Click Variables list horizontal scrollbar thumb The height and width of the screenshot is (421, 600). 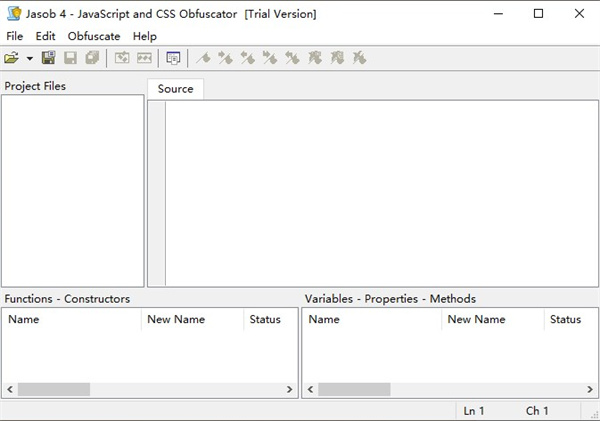354,390
